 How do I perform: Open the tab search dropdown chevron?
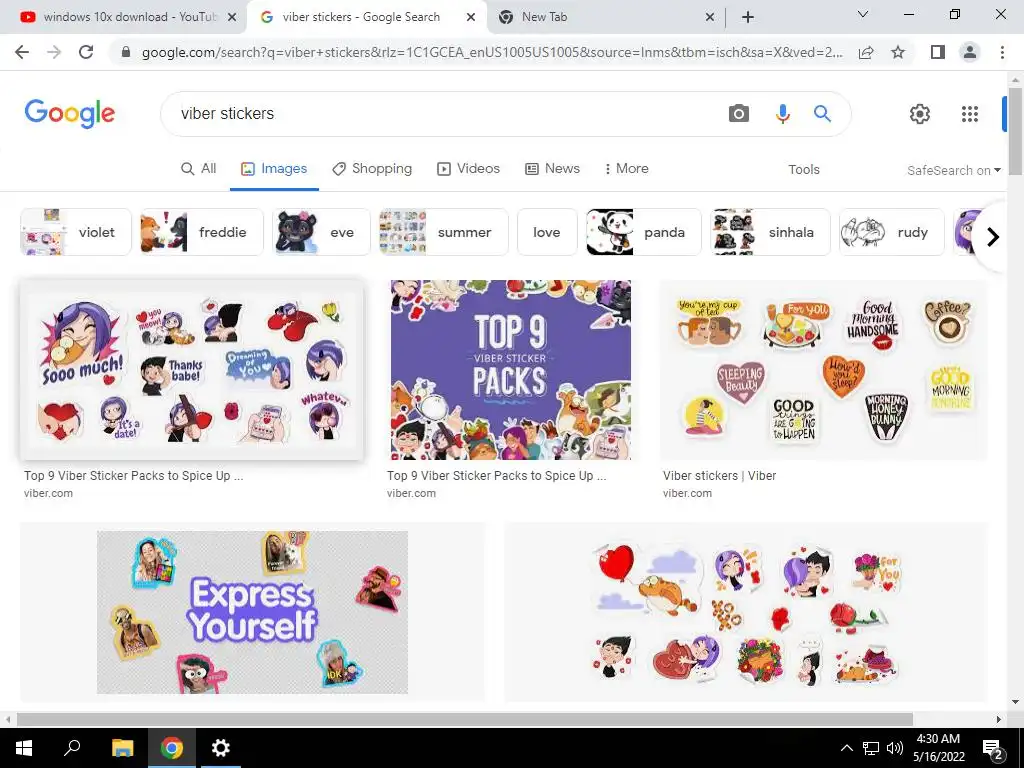[863, 14]
